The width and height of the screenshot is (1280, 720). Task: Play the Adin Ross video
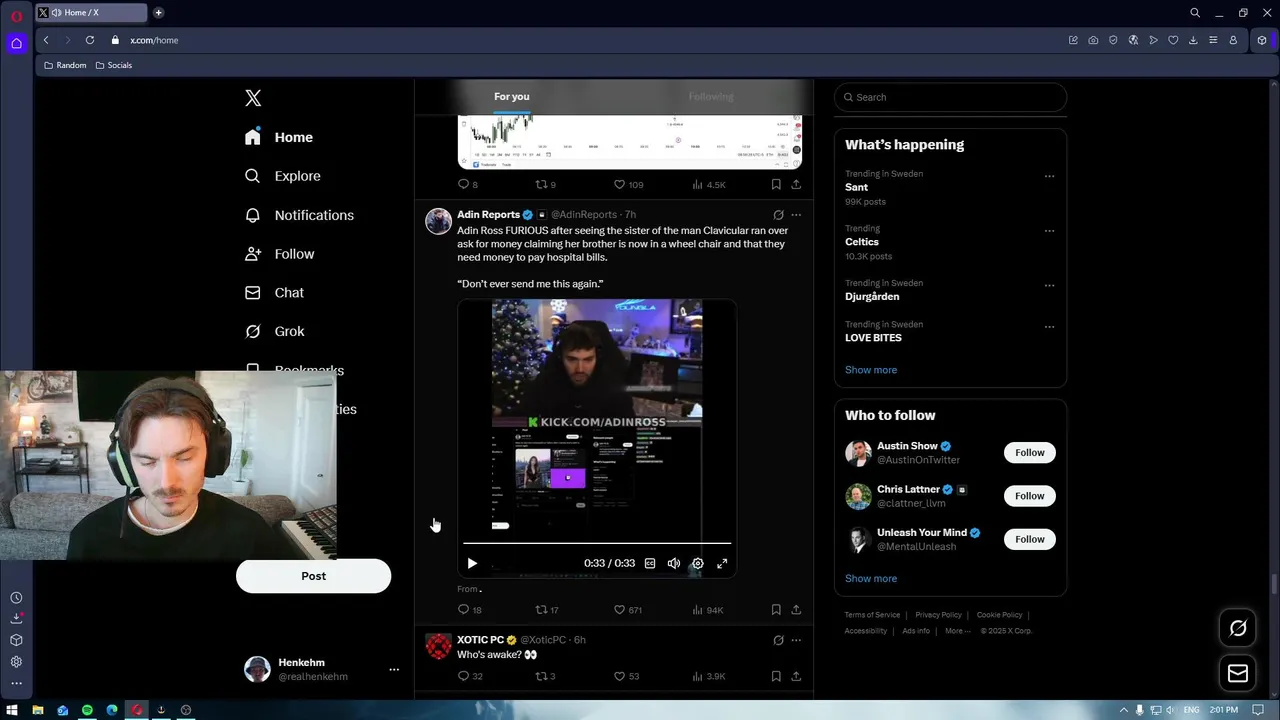pyautogui.click(x=472, y=563)
